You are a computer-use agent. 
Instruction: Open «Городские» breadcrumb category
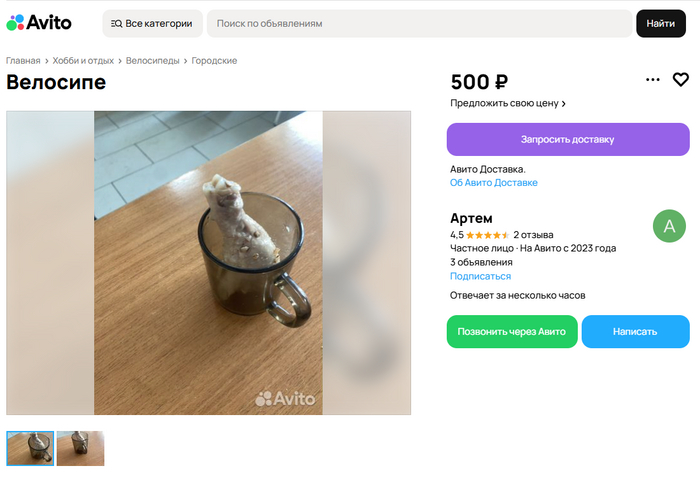[x=214, y=61]
